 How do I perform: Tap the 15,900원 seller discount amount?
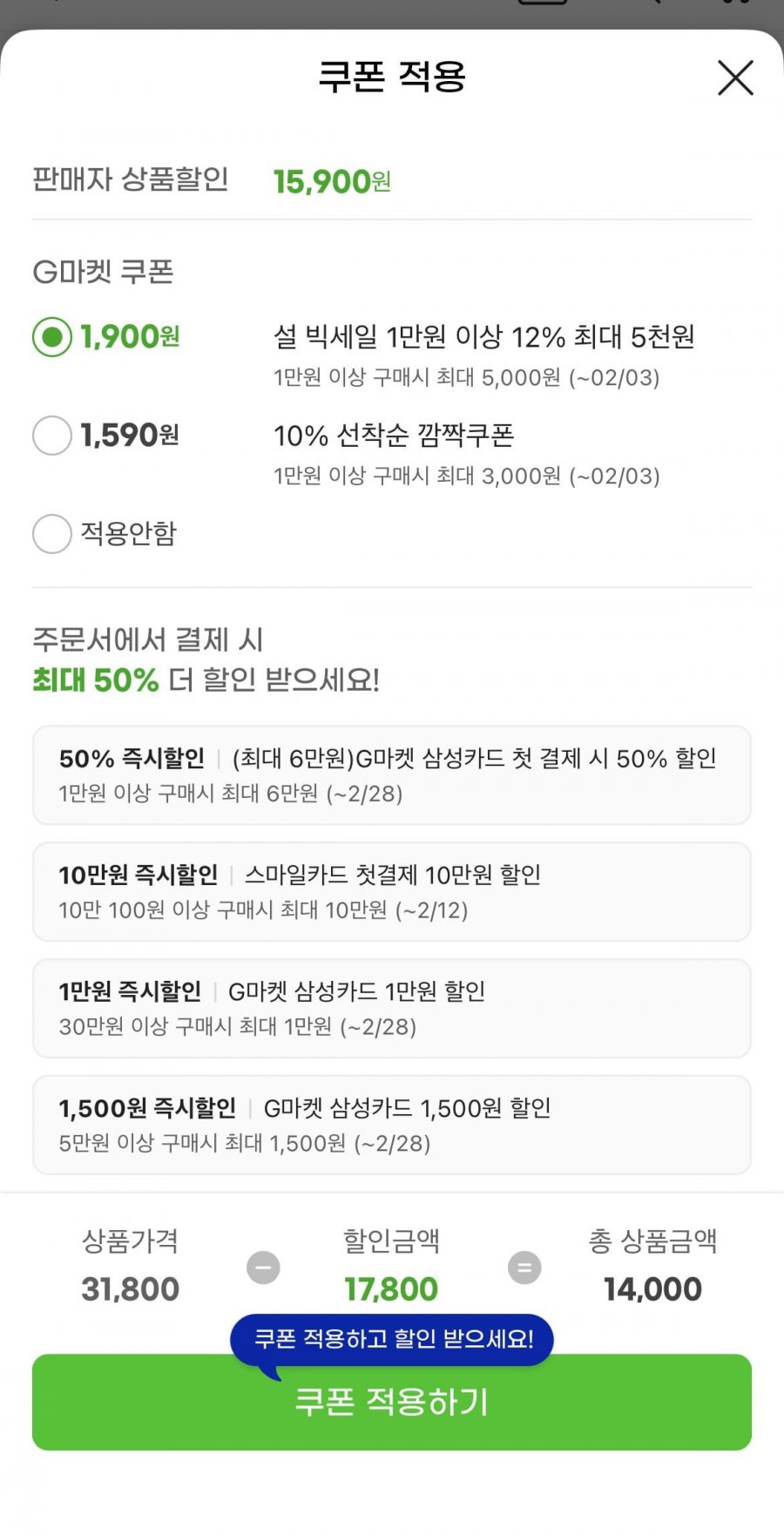click(331, 181)
